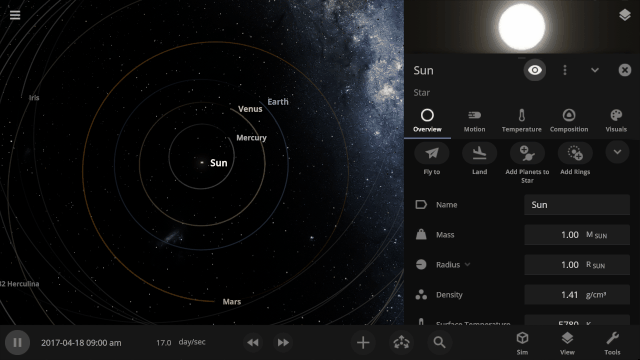Open the View menu in the bottom bar
The width and height of the screenshot is (640, 360).
tap(567, 343)
